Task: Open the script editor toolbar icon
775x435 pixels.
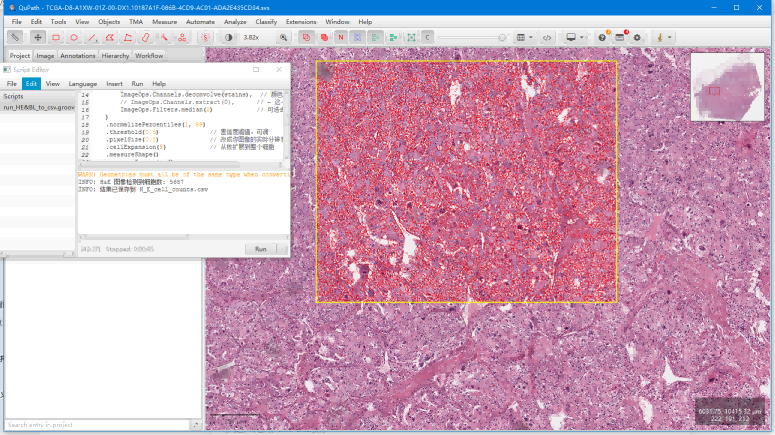Action: coord(547,37)
